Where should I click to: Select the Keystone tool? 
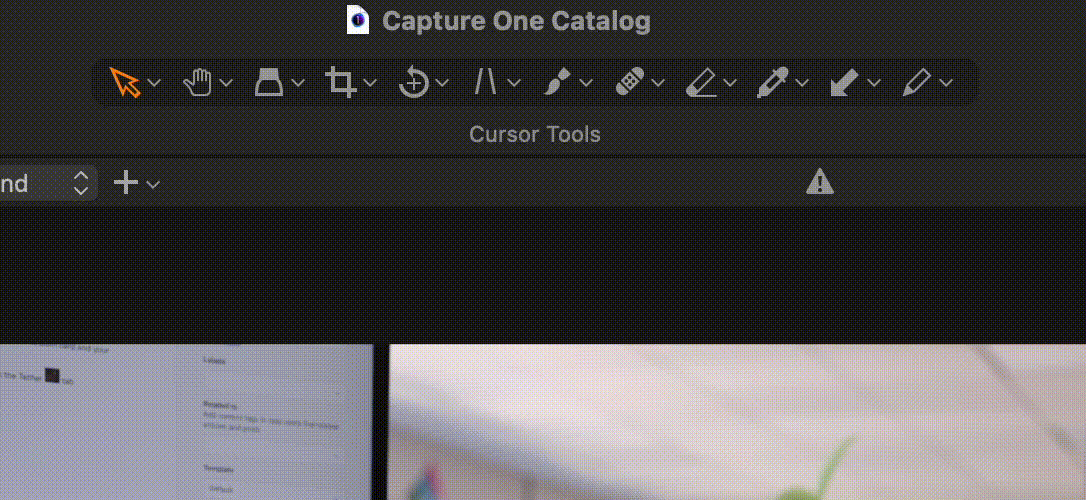pos(486,82)
